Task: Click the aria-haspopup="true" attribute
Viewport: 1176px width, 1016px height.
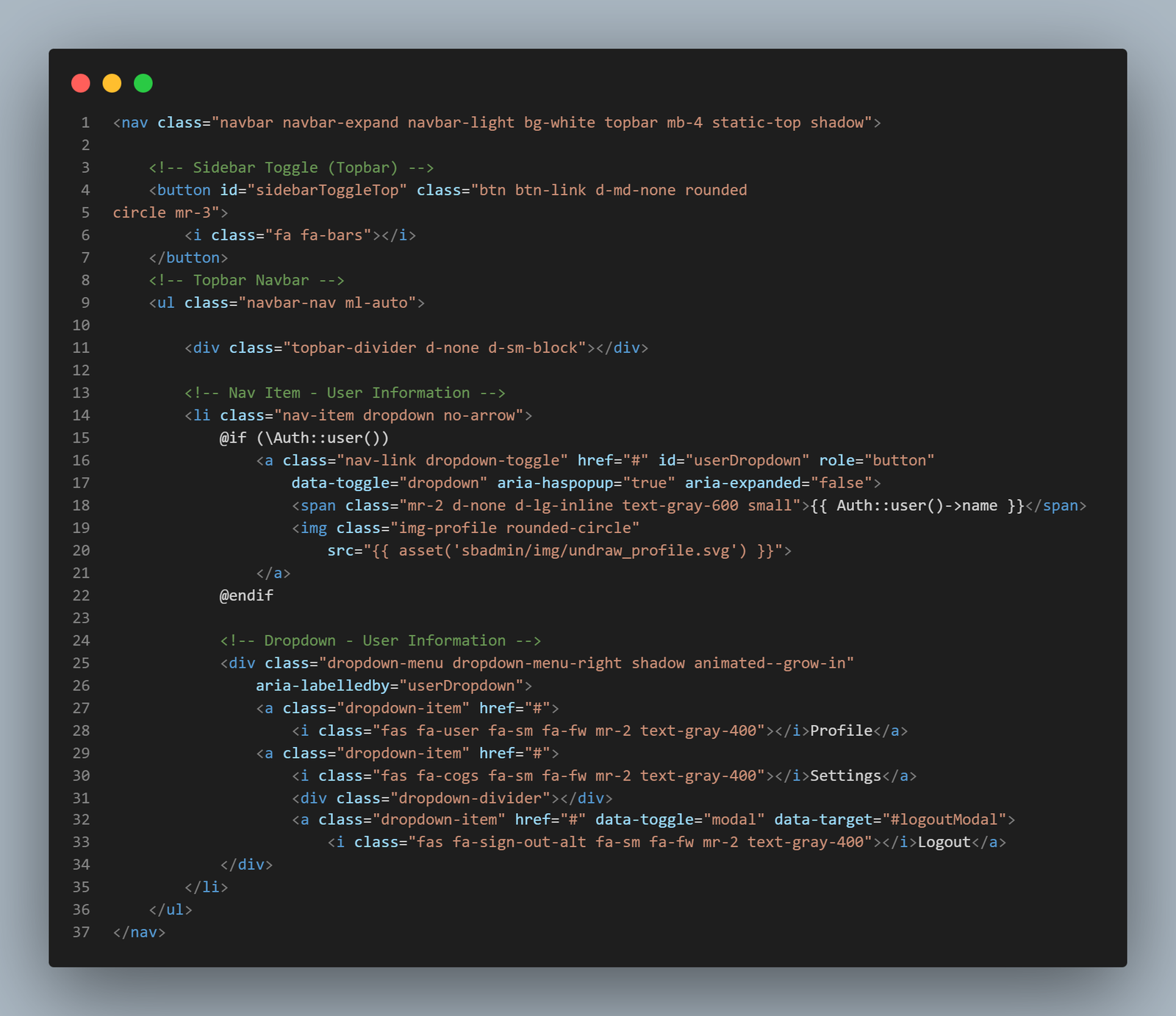Action: click(x=586, y=483)
